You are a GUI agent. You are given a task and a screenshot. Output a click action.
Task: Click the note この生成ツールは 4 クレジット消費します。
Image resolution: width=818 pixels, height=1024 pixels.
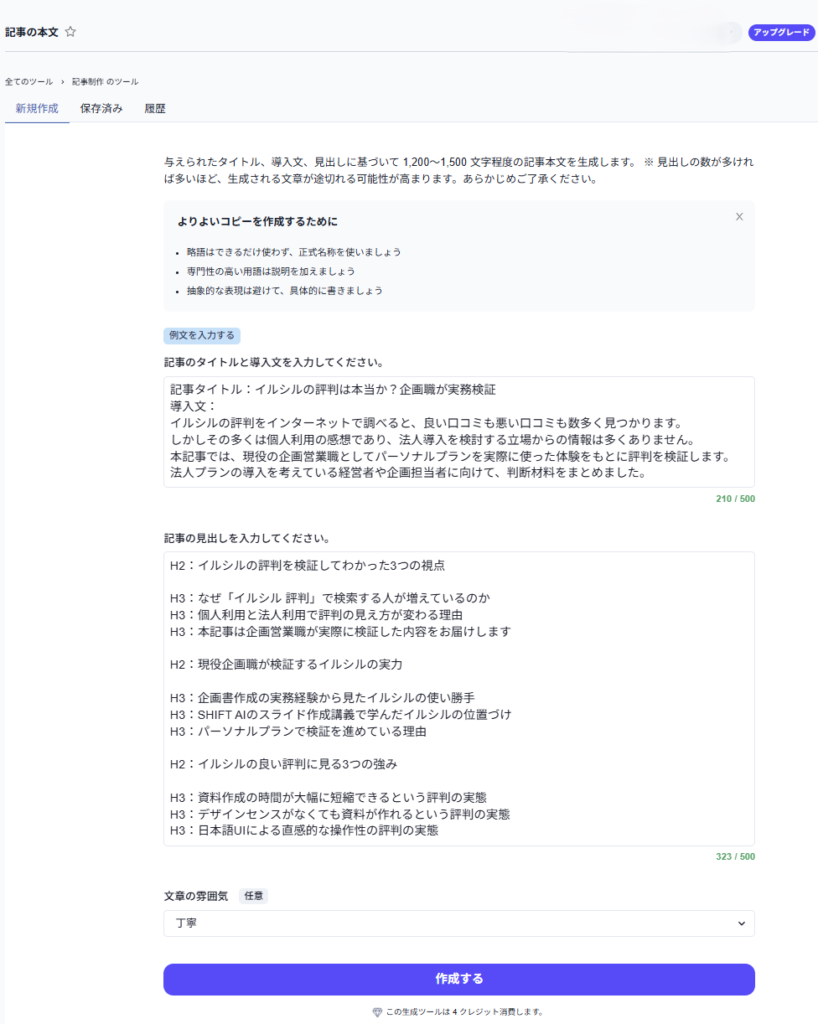(464, 1012)
